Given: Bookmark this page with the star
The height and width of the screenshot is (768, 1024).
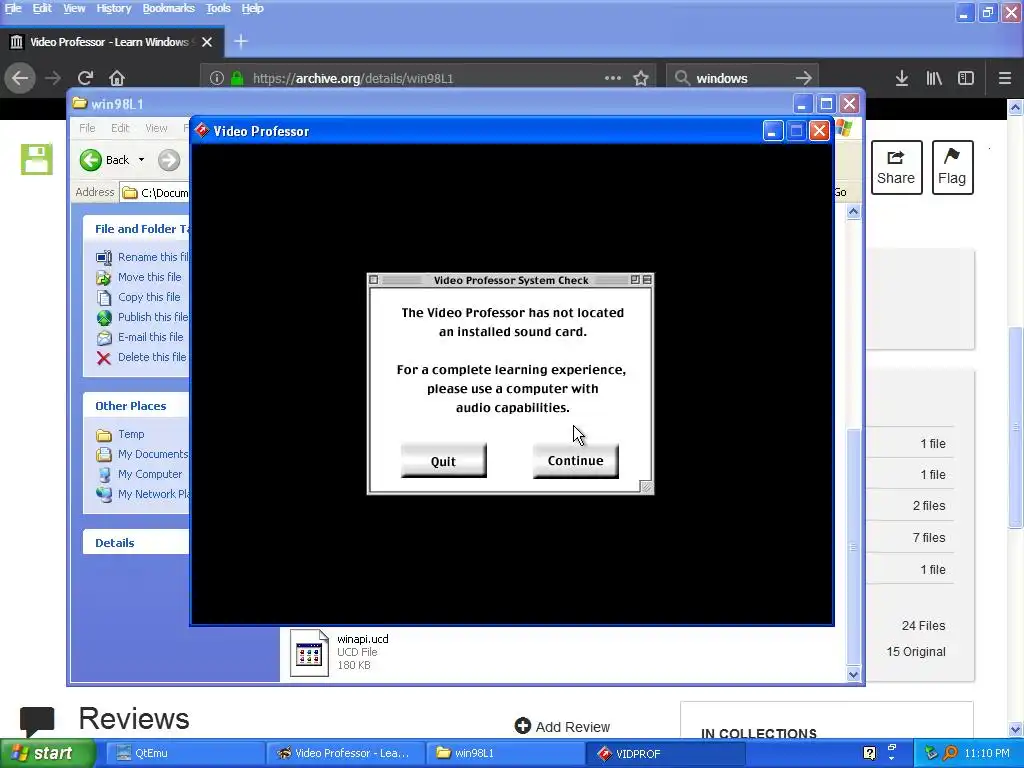Looking at the screenshot, I should [x=641, y=78].
